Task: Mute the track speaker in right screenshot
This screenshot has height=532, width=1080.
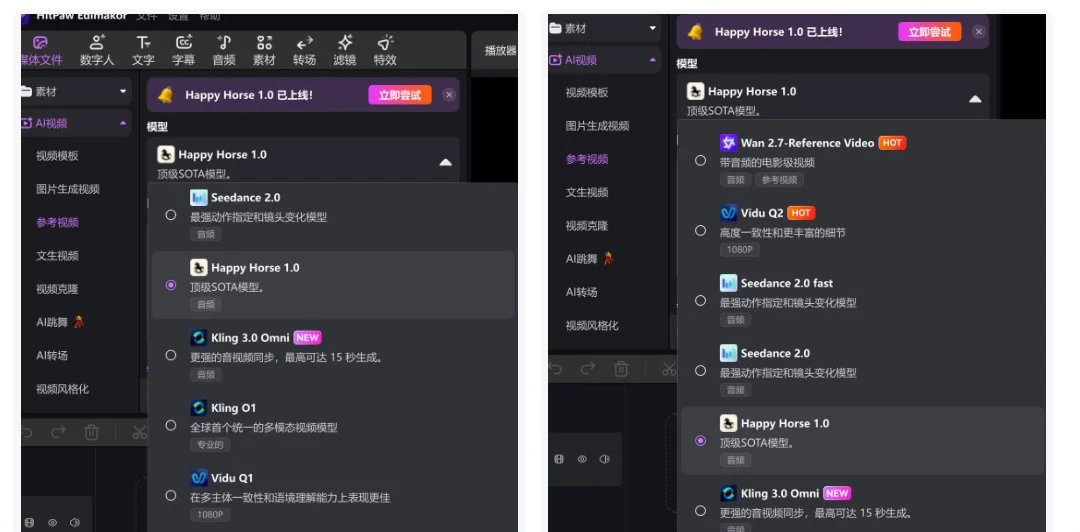Action: [605, 459]
